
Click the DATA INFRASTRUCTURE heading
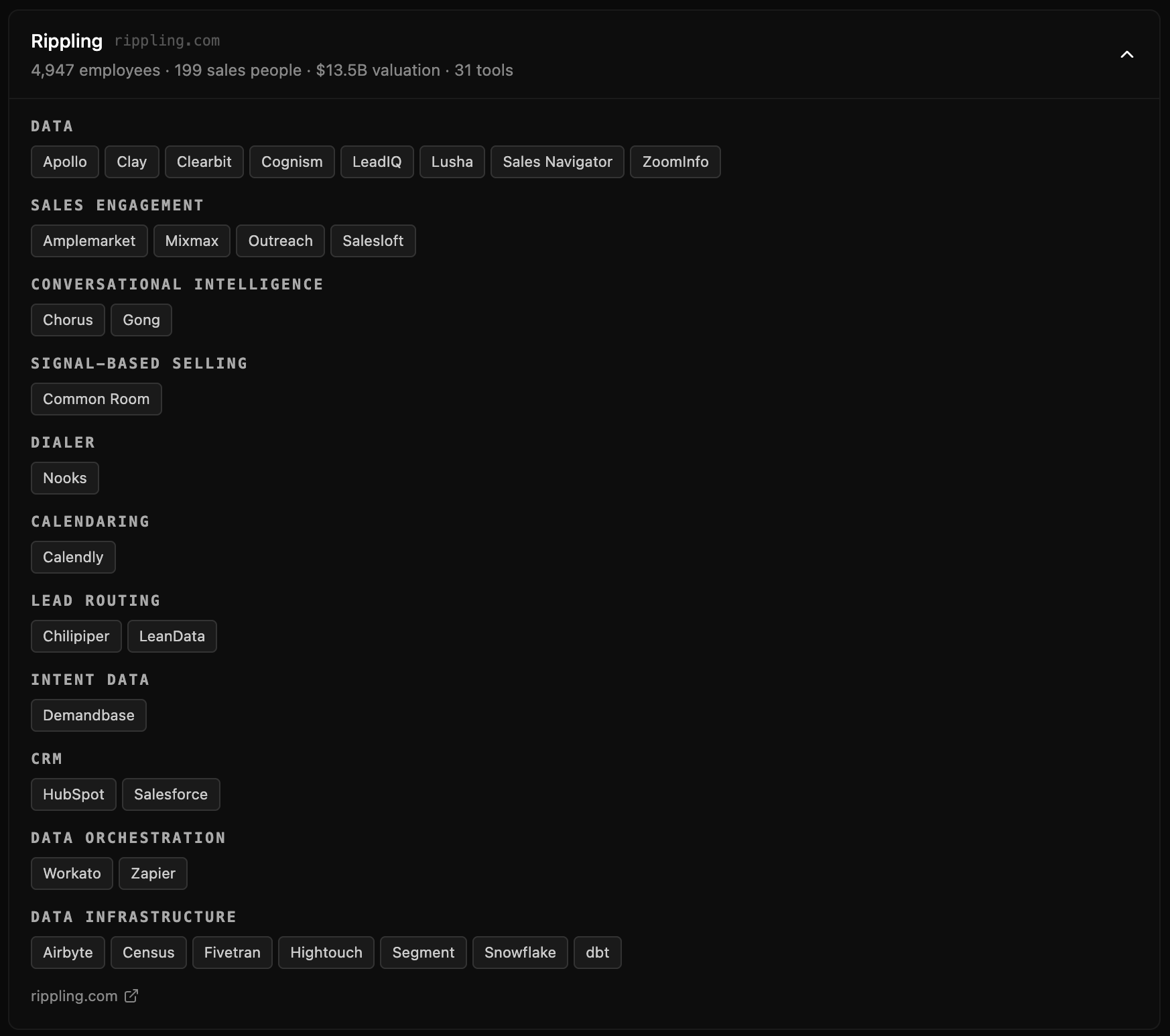pyautogui.click(x=134, y=917)
